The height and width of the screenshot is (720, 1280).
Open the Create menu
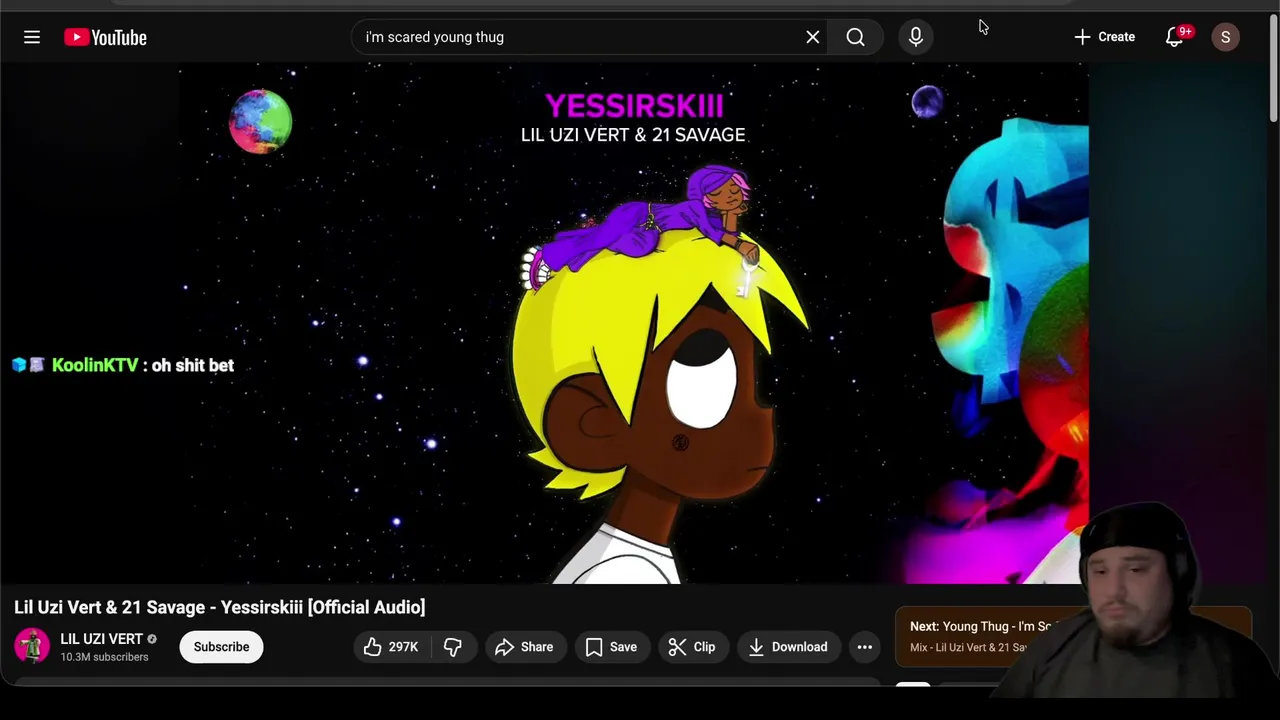(x=1104, y=37)
